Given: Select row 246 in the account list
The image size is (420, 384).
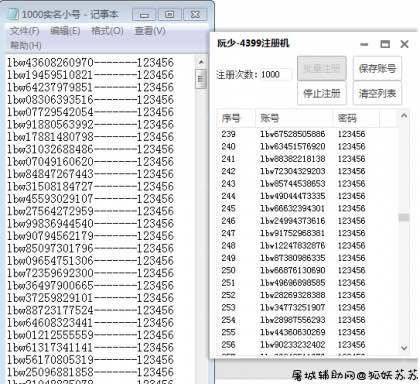Looking at the screenshot, I should click(307, 221).
